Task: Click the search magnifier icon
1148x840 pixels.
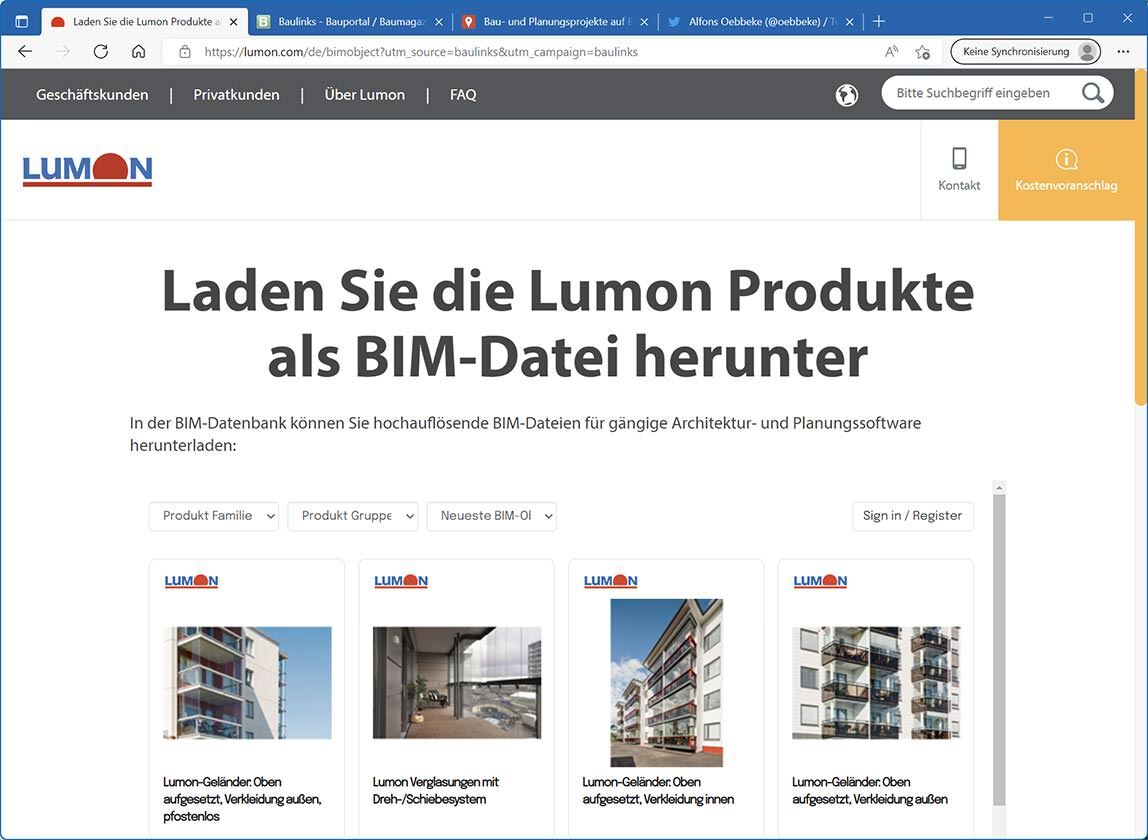Action: tap(1092, 93)
